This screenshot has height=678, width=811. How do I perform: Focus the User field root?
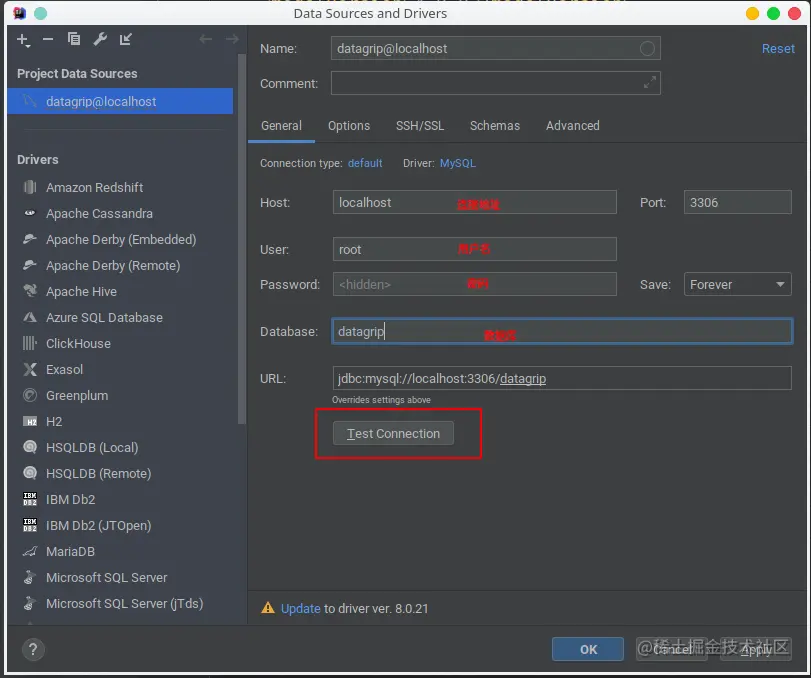pyautogui.click(x=475, y=250)
